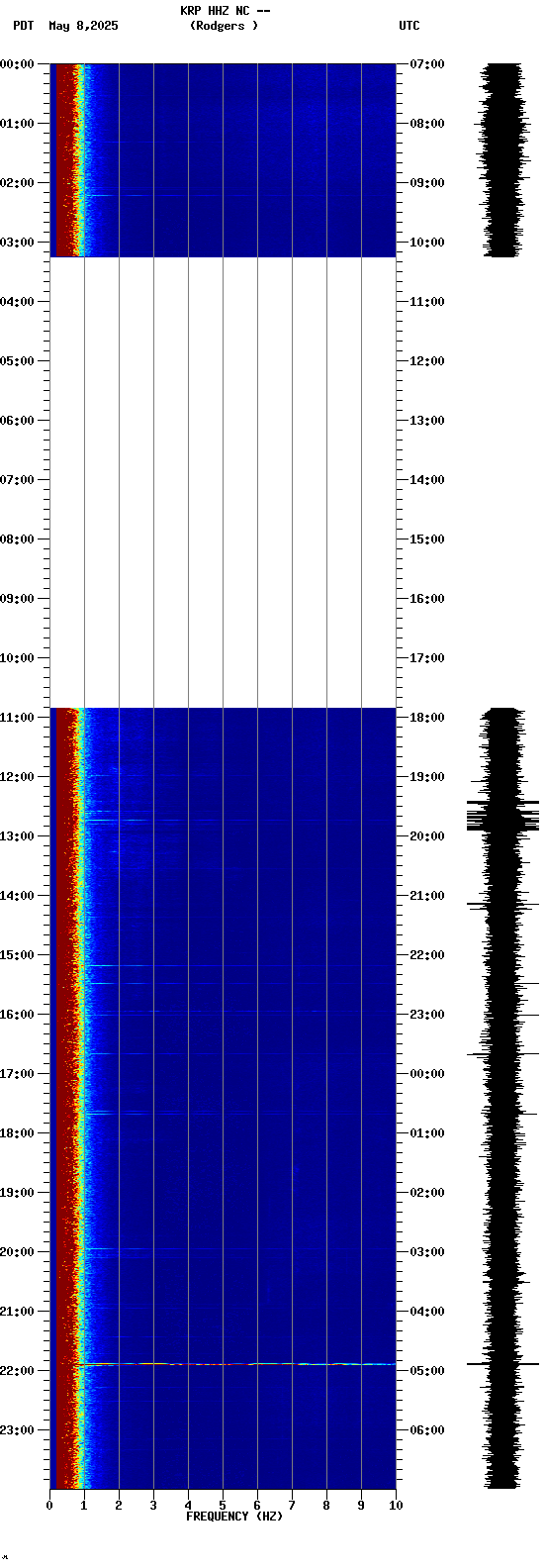Pick the 06:00 label on the UTC axis

[x=427, y=1430]
